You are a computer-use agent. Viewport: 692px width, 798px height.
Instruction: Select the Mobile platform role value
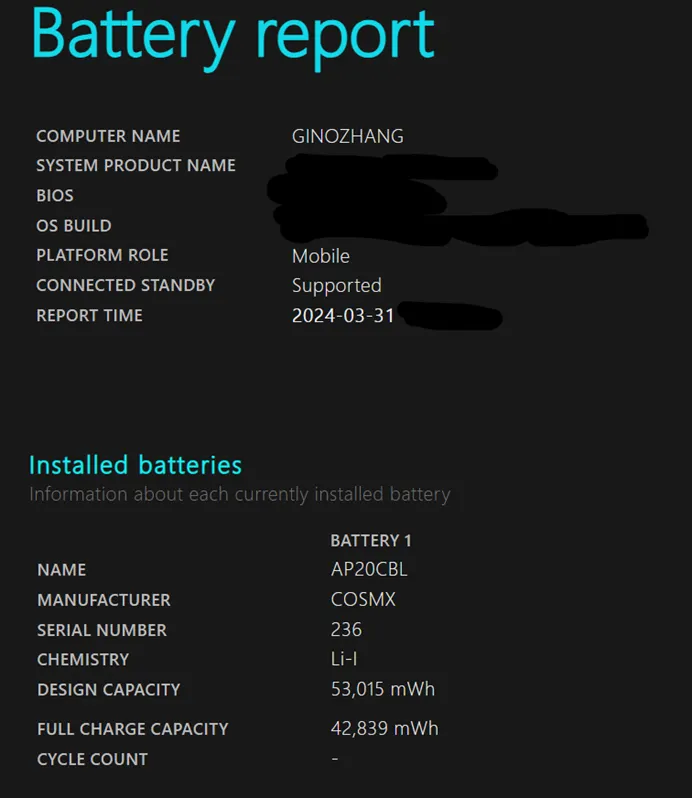320,256
